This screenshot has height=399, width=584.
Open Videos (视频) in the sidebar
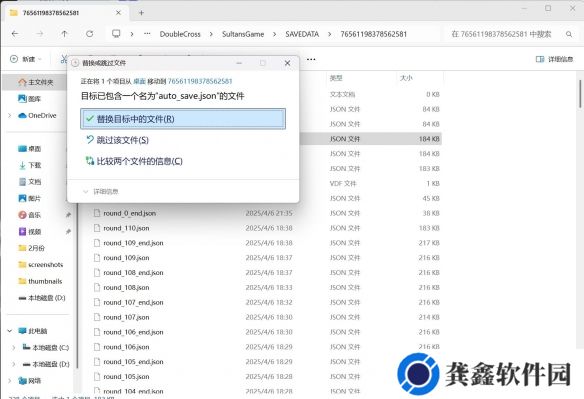pyautogui.click(x=30, y=232)
